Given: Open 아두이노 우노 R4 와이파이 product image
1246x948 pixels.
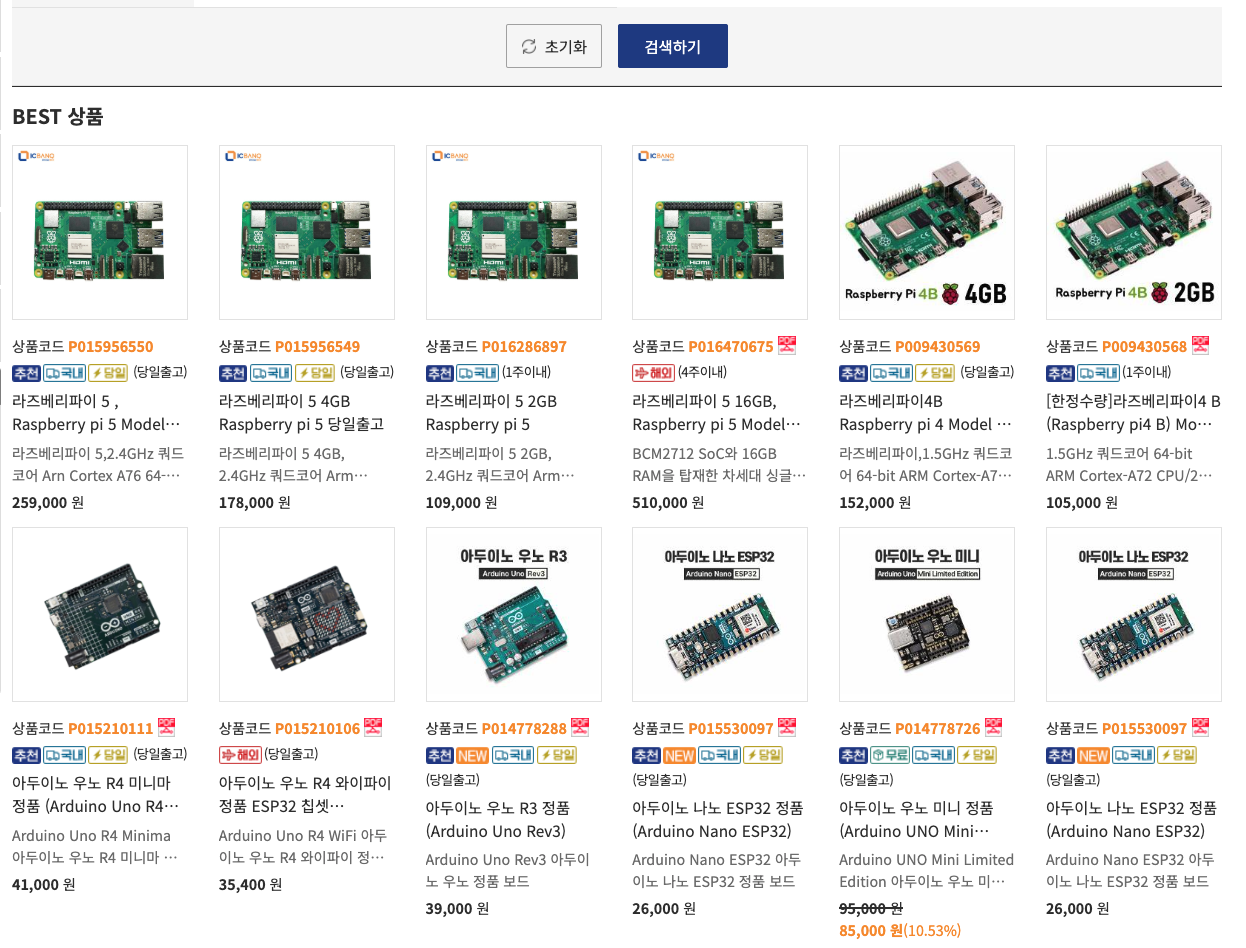Looking at the screenshot, I should [307, 614].
